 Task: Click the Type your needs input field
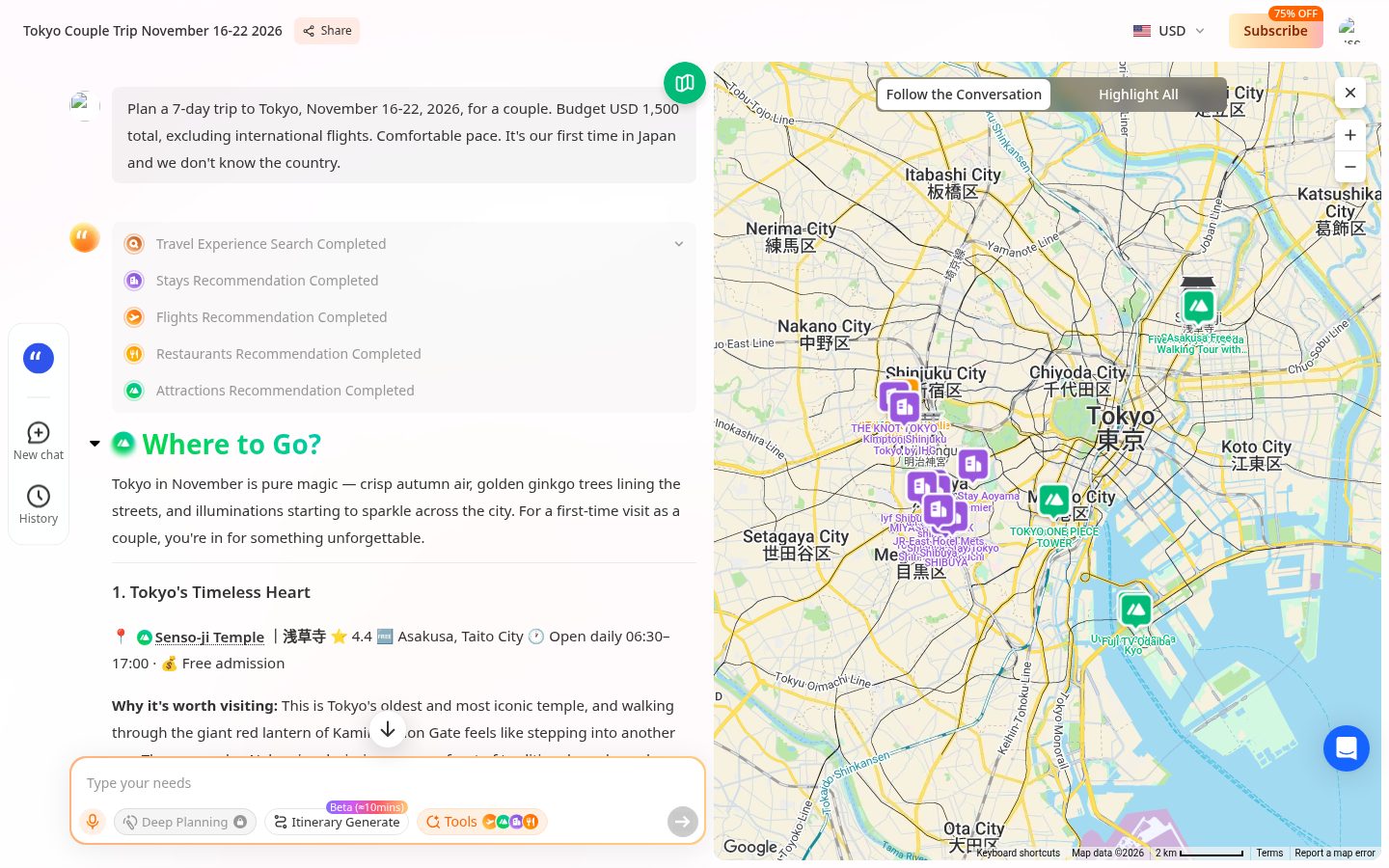[x=386, y=783]
